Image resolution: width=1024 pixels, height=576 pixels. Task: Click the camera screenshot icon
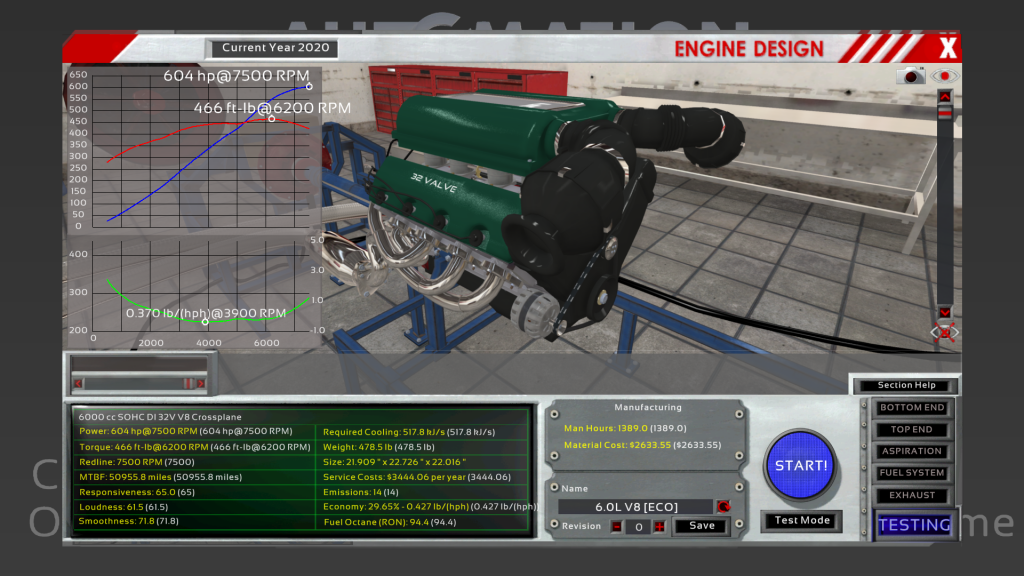click(x=910, y=76)
